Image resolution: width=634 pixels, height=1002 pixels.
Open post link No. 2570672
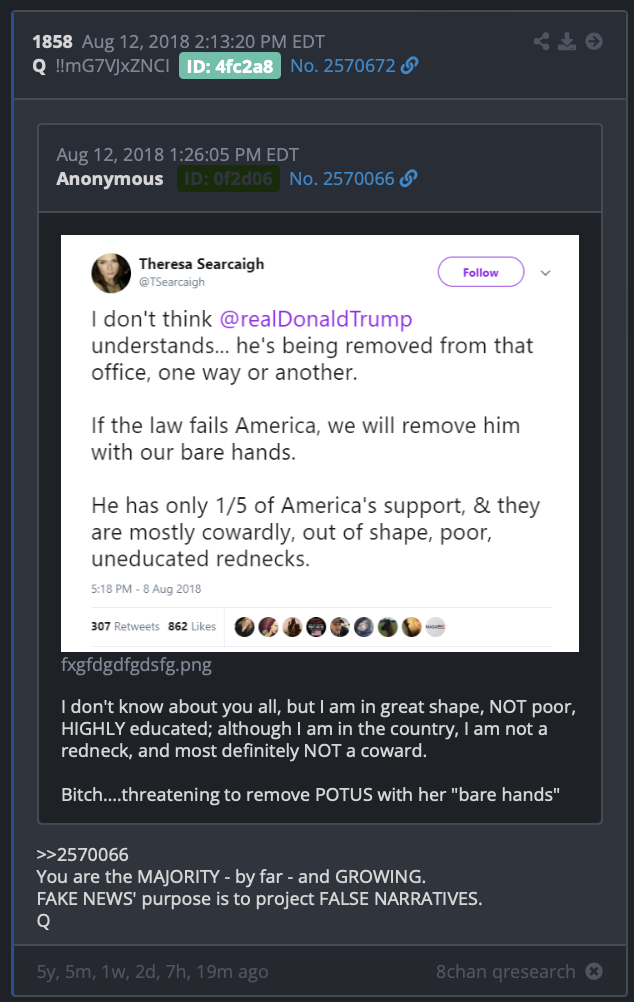343,65
